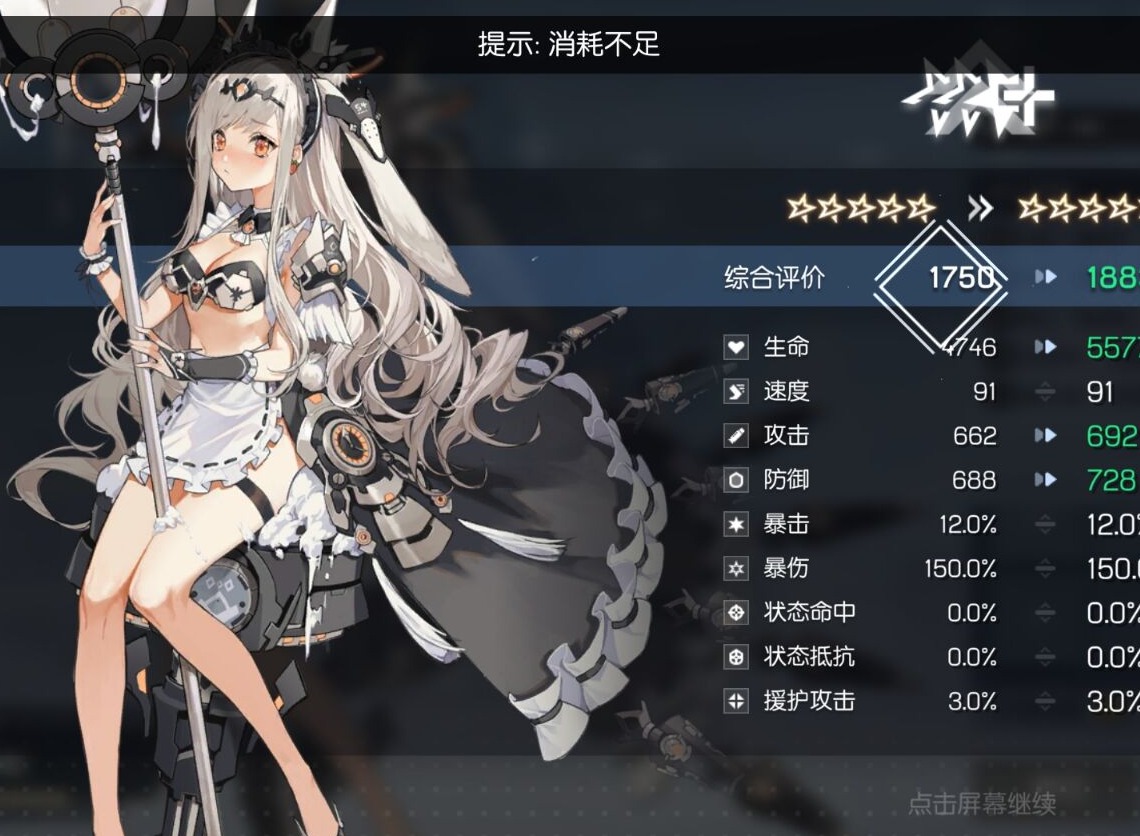
Task: Click the 综合评价 rating label
Action: coord(774,277)
